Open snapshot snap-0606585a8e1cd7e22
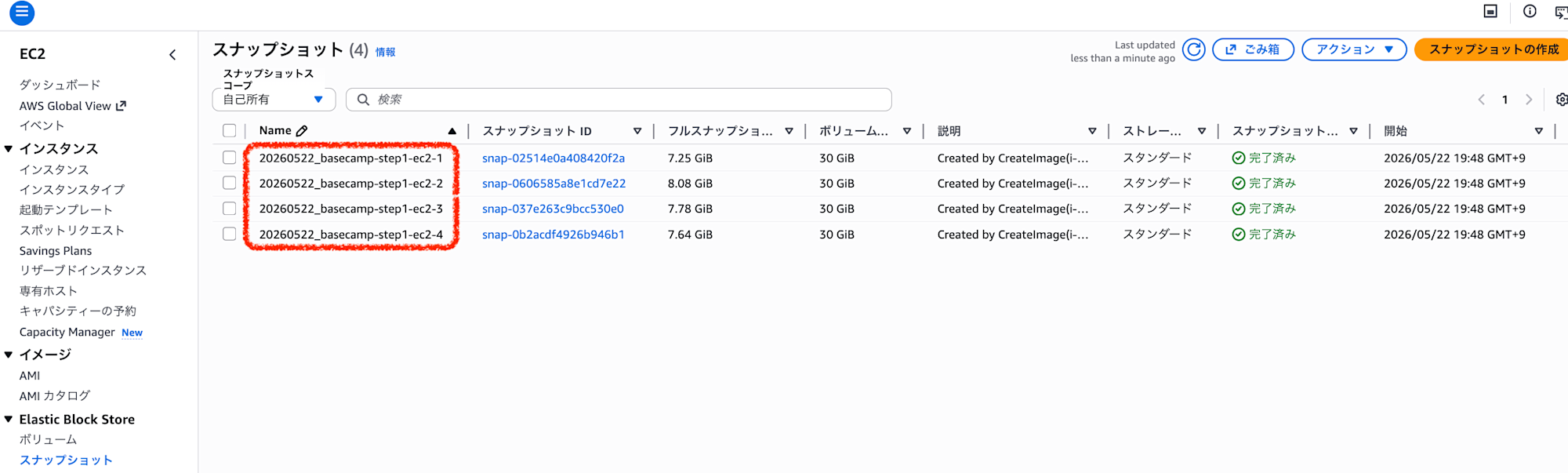Viewport: 1568px width, 473px height. tap(554, 184)
